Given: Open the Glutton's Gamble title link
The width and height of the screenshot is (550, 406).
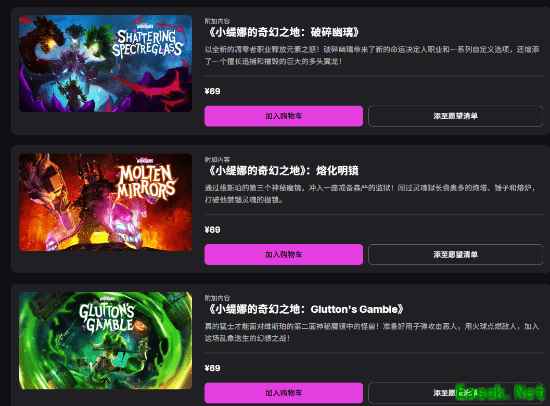Looking at the screenshot, I should click(x=305, y=309).
